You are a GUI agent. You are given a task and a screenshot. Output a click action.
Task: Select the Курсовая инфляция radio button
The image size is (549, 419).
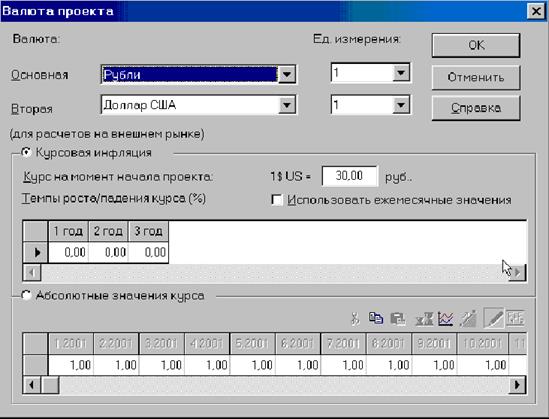point(26,153)
